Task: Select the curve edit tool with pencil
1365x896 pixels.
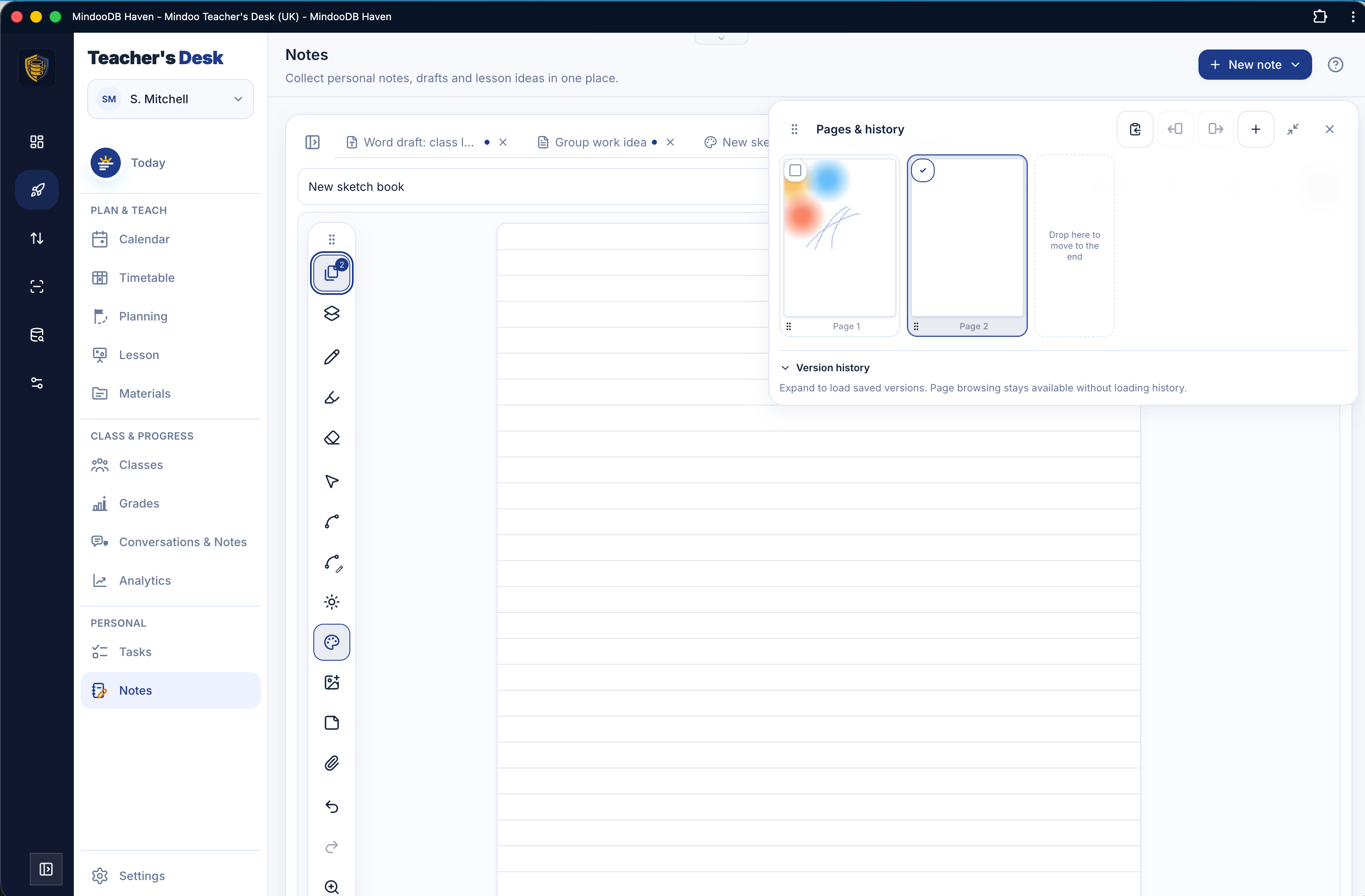Action: [x=333, y=563]
